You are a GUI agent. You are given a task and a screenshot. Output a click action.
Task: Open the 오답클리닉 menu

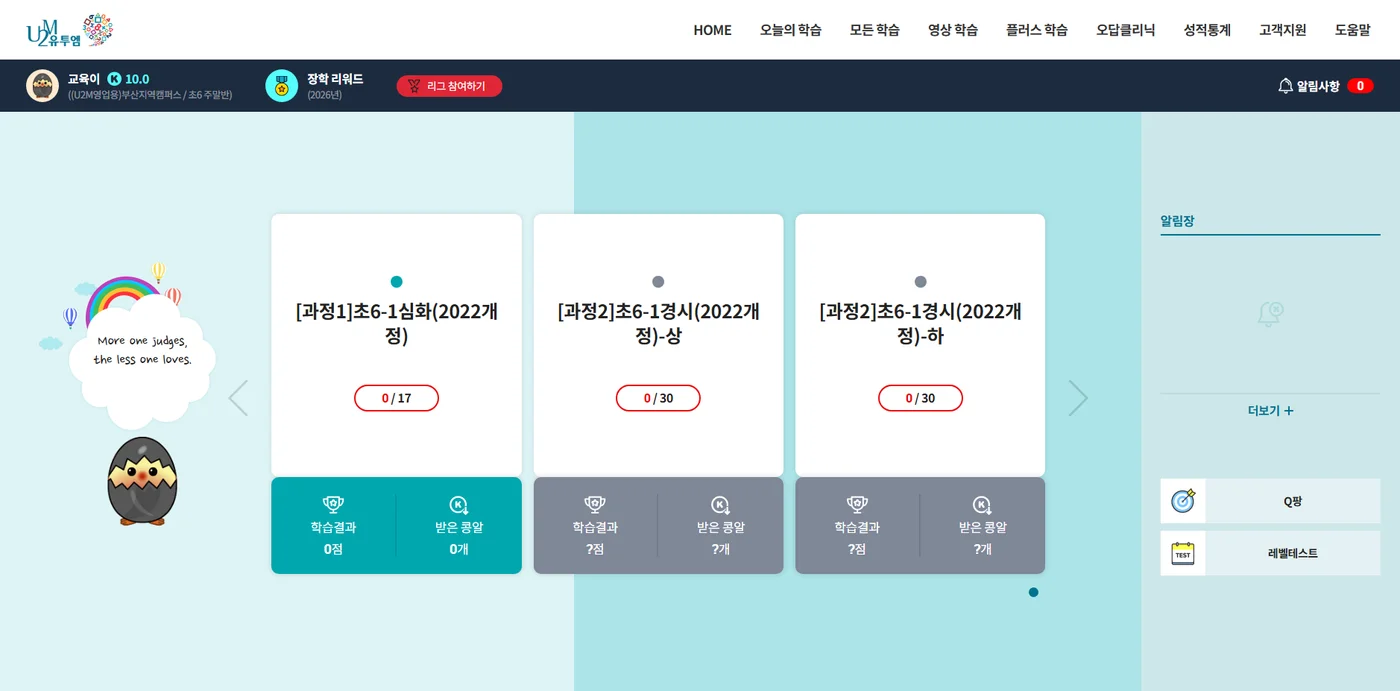point(1125,30)
